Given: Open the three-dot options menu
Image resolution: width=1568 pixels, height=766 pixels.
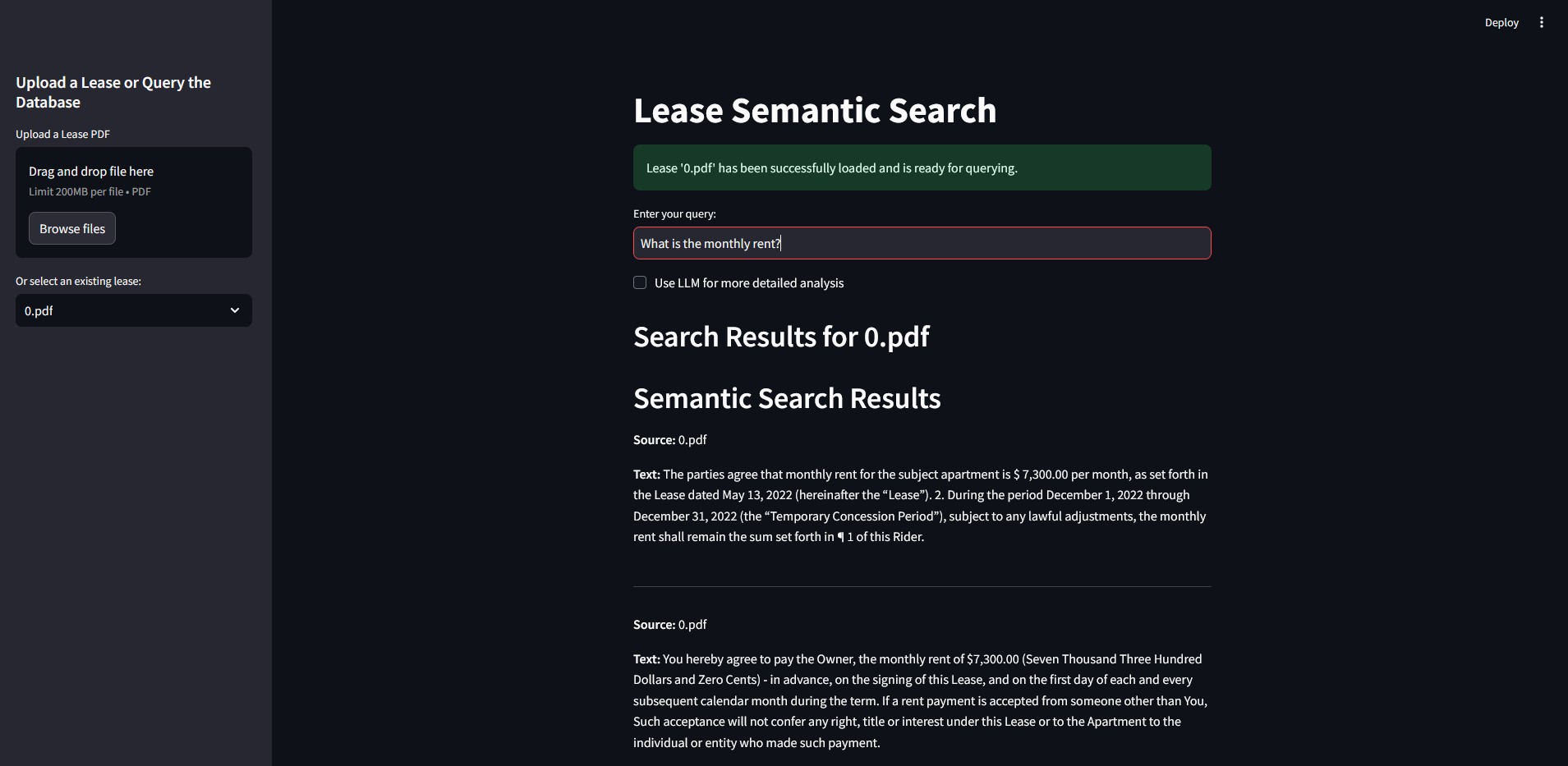Looking at the screenshot, I should coord(1543,22).
